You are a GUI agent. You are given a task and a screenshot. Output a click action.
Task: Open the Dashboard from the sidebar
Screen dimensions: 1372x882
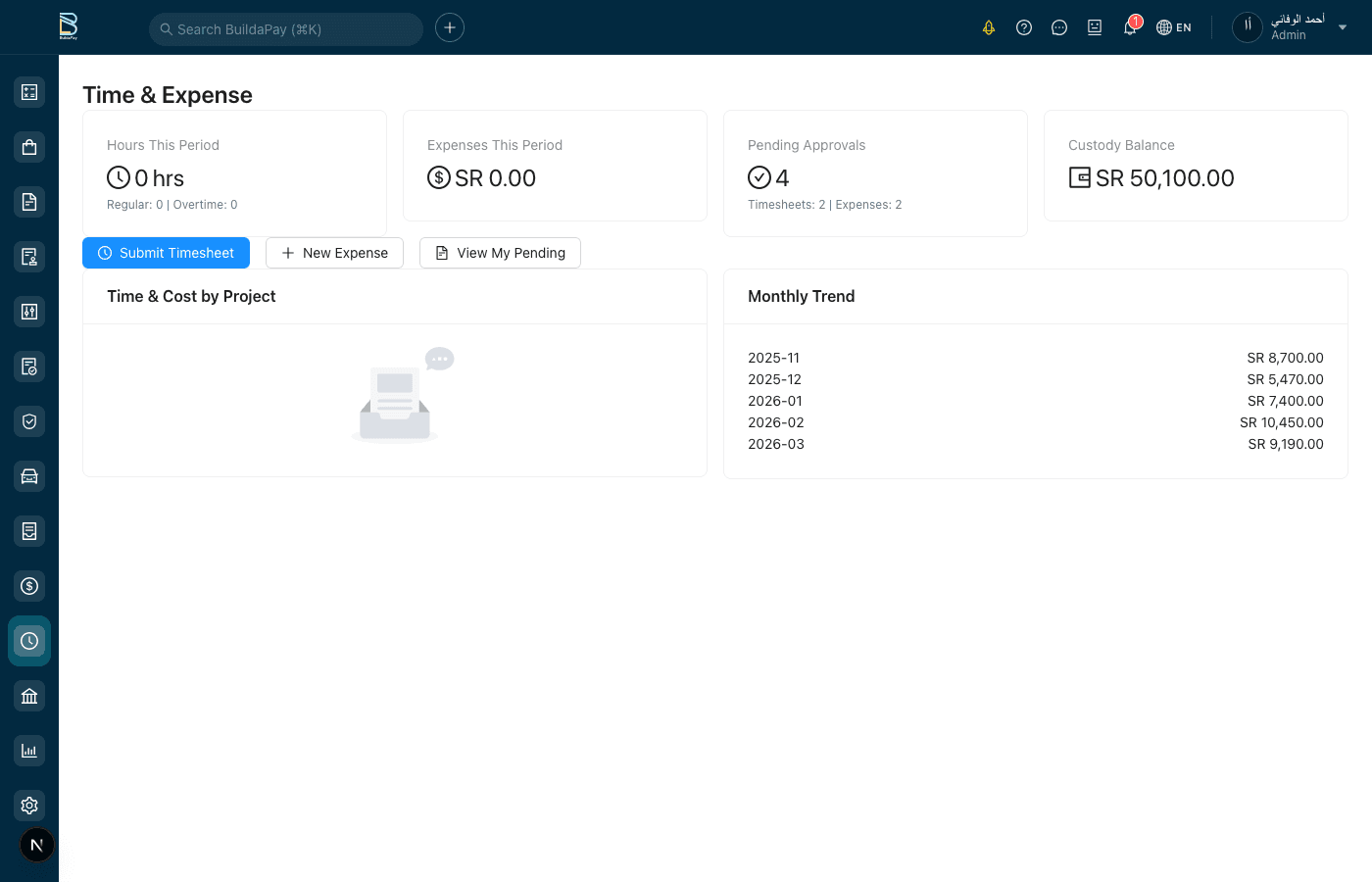(28, 91)
